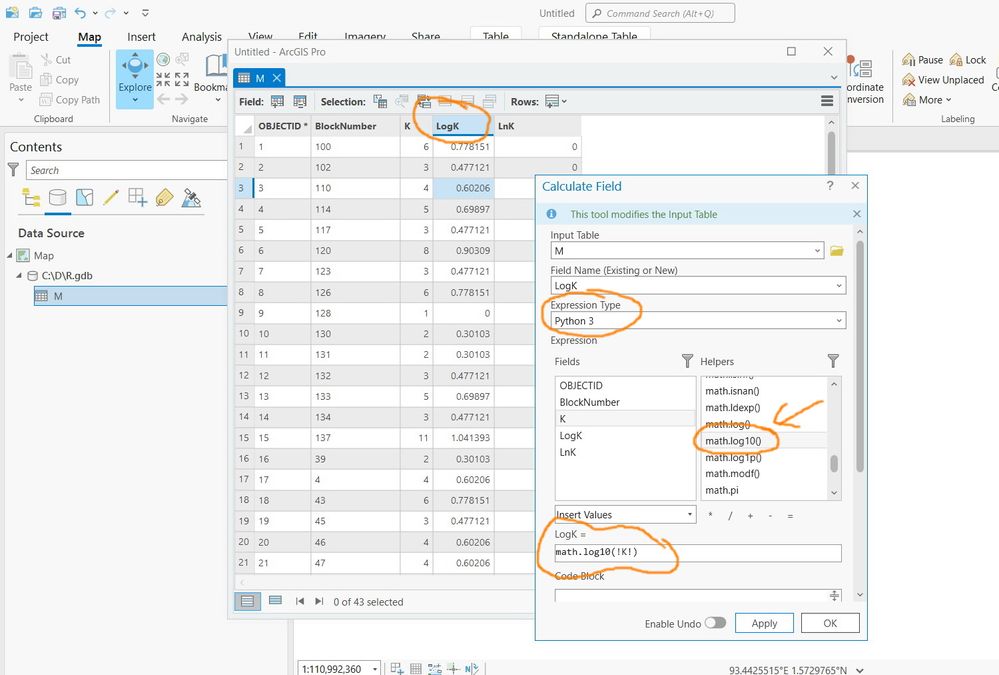Screen dimensions: 999x675
Task: Select List By Editing pencil icon
Action: tap(111, 198)
